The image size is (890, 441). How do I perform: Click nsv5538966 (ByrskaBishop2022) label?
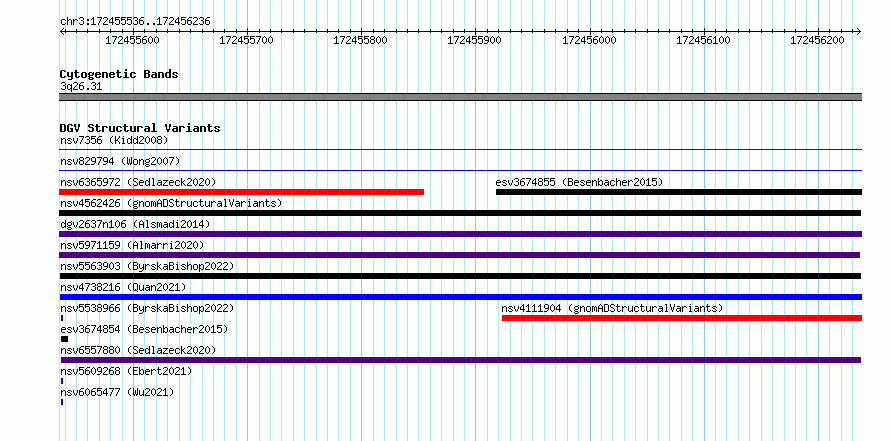(x=147, y=308)
